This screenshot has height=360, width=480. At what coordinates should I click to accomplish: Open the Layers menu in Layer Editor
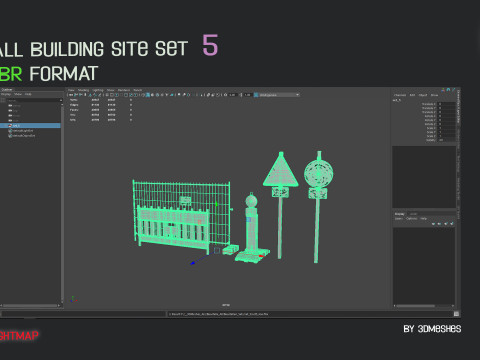[x=399, y=219]
